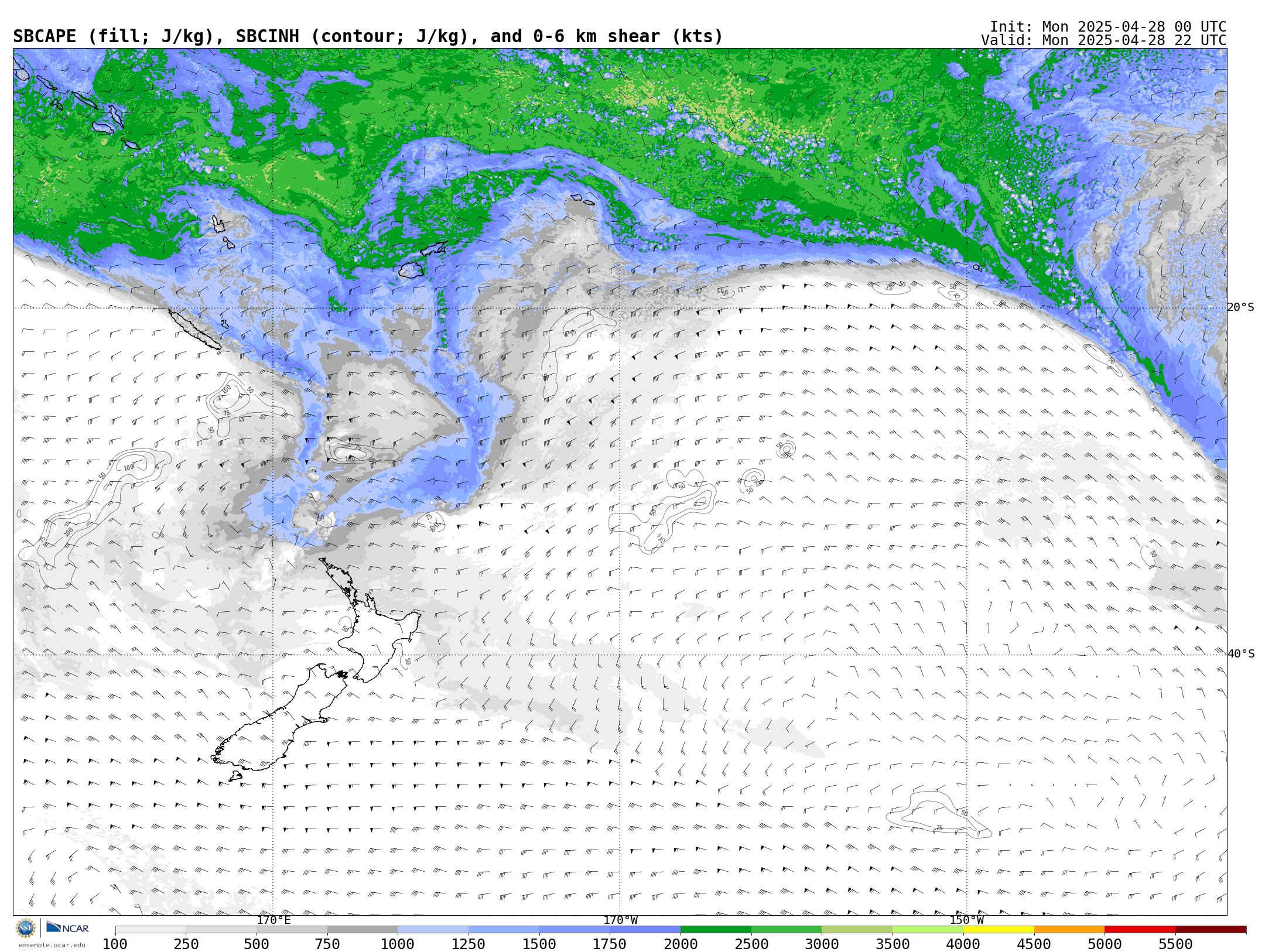Select the red 5000–5500 colorbar segment

(1140, 930)
